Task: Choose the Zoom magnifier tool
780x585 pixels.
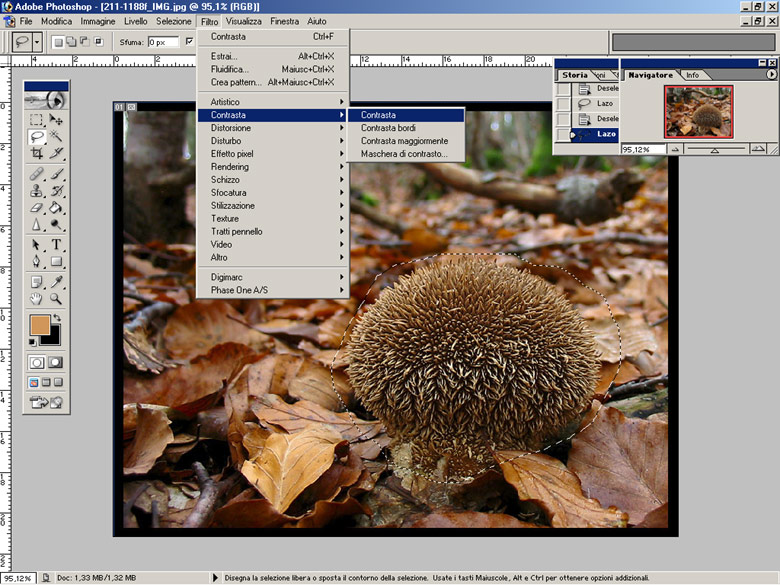Action: click(56, 298)
